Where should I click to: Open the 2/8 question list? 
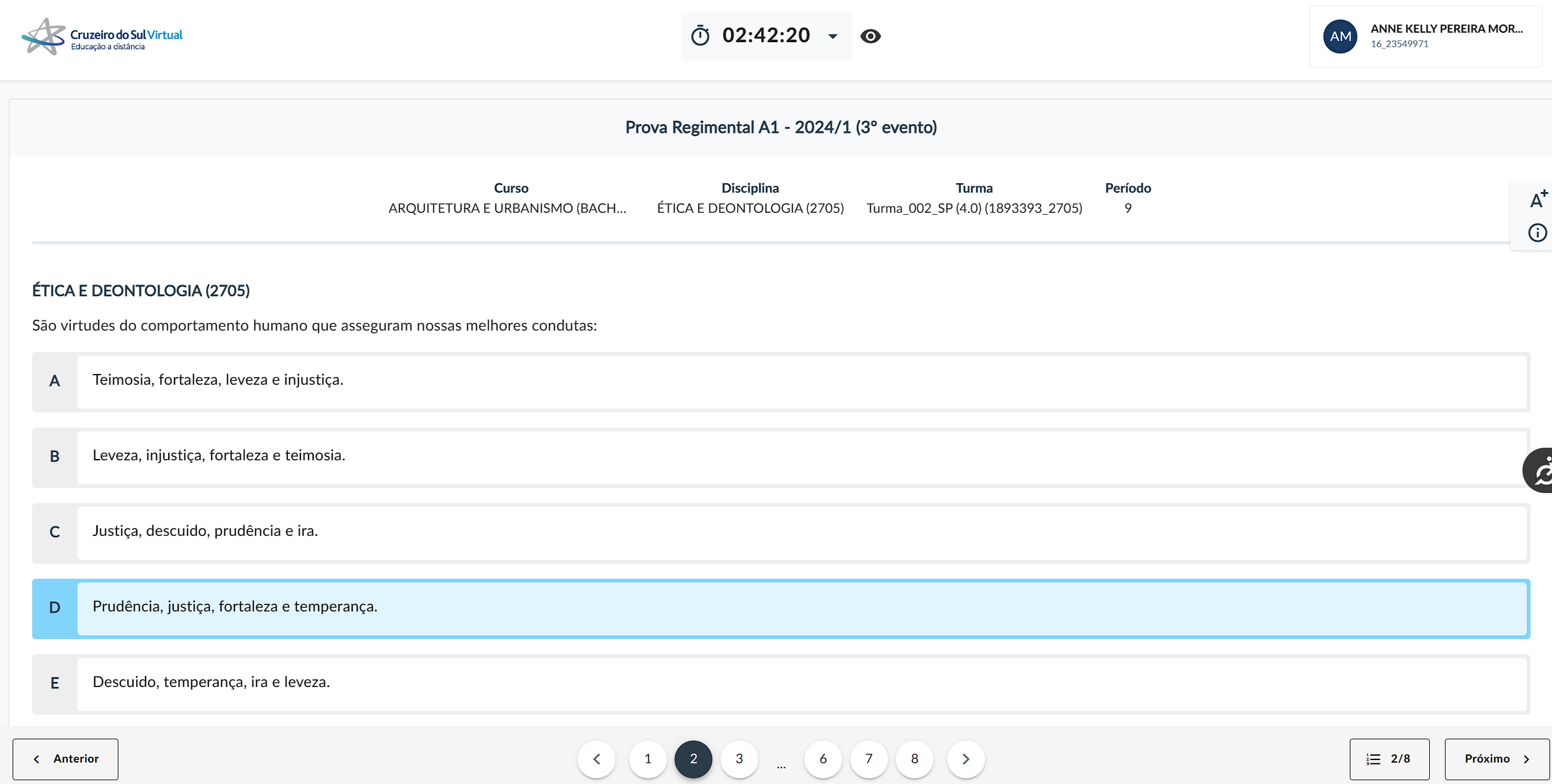(x=1389, y=759)
